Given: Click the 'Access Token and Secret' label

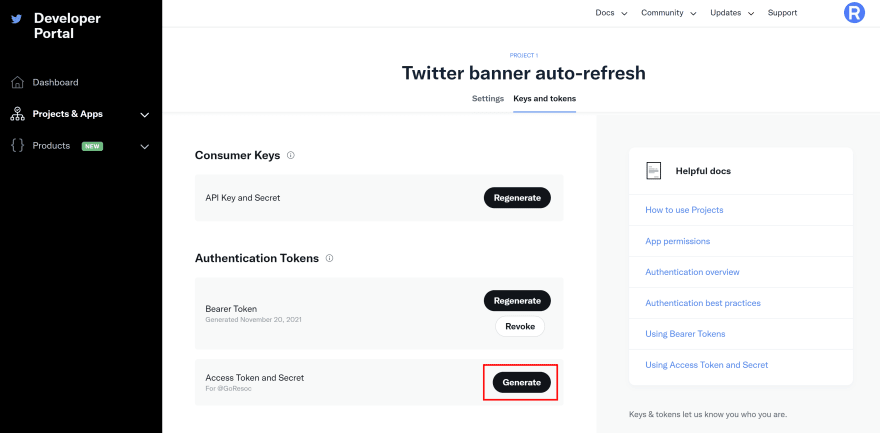Looking at the screenshot, I should tap(255, 378).
